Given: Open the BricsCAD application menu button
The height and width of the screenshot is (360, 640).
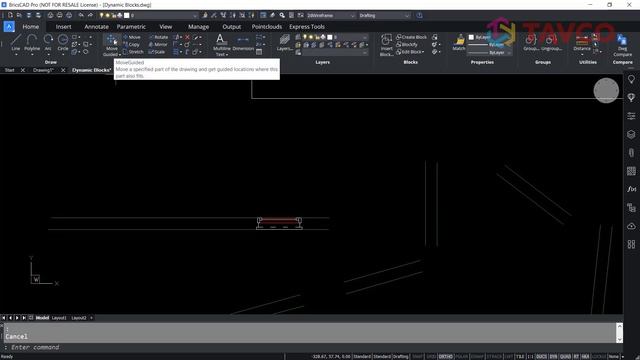Looking at the screenshot, I should 9,27.
